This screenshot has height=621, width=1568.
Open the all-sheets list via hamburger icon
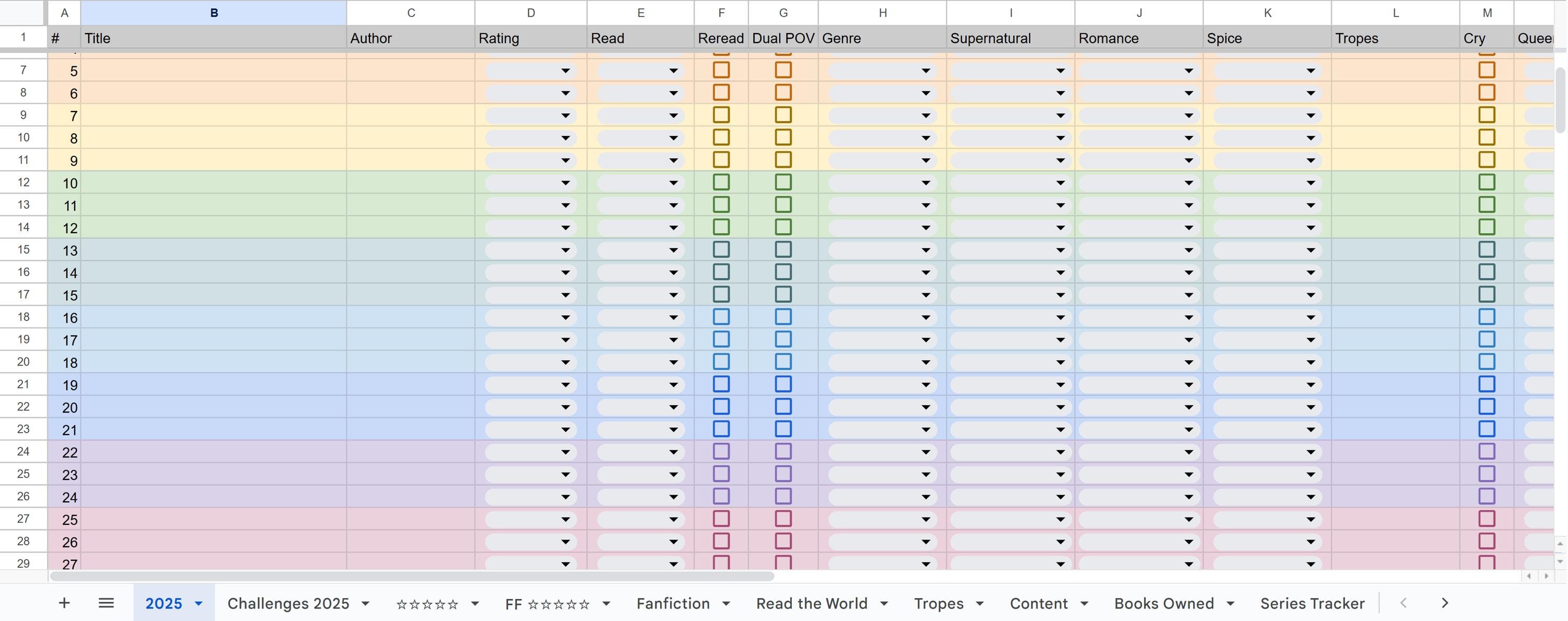tap(107, 603)
